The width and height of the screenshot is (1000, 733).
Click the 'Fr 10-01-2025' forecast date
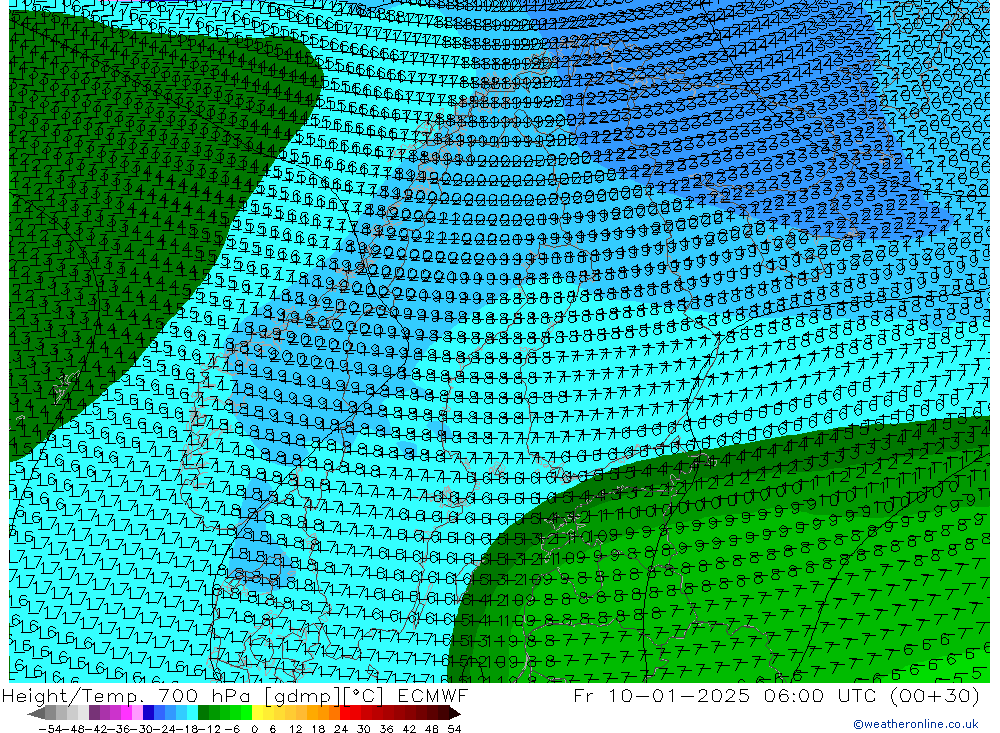coord(662,695)
